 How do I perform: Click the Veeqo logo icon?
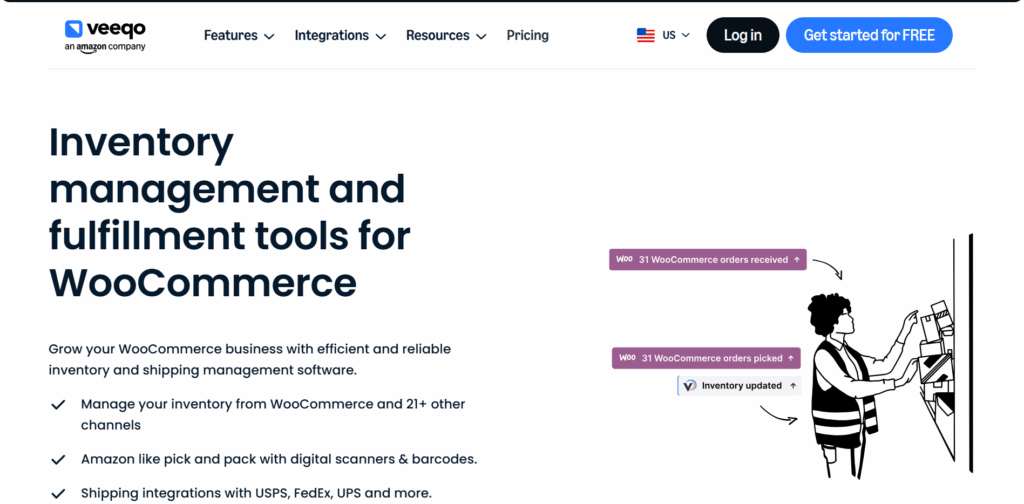coord(73,29)
